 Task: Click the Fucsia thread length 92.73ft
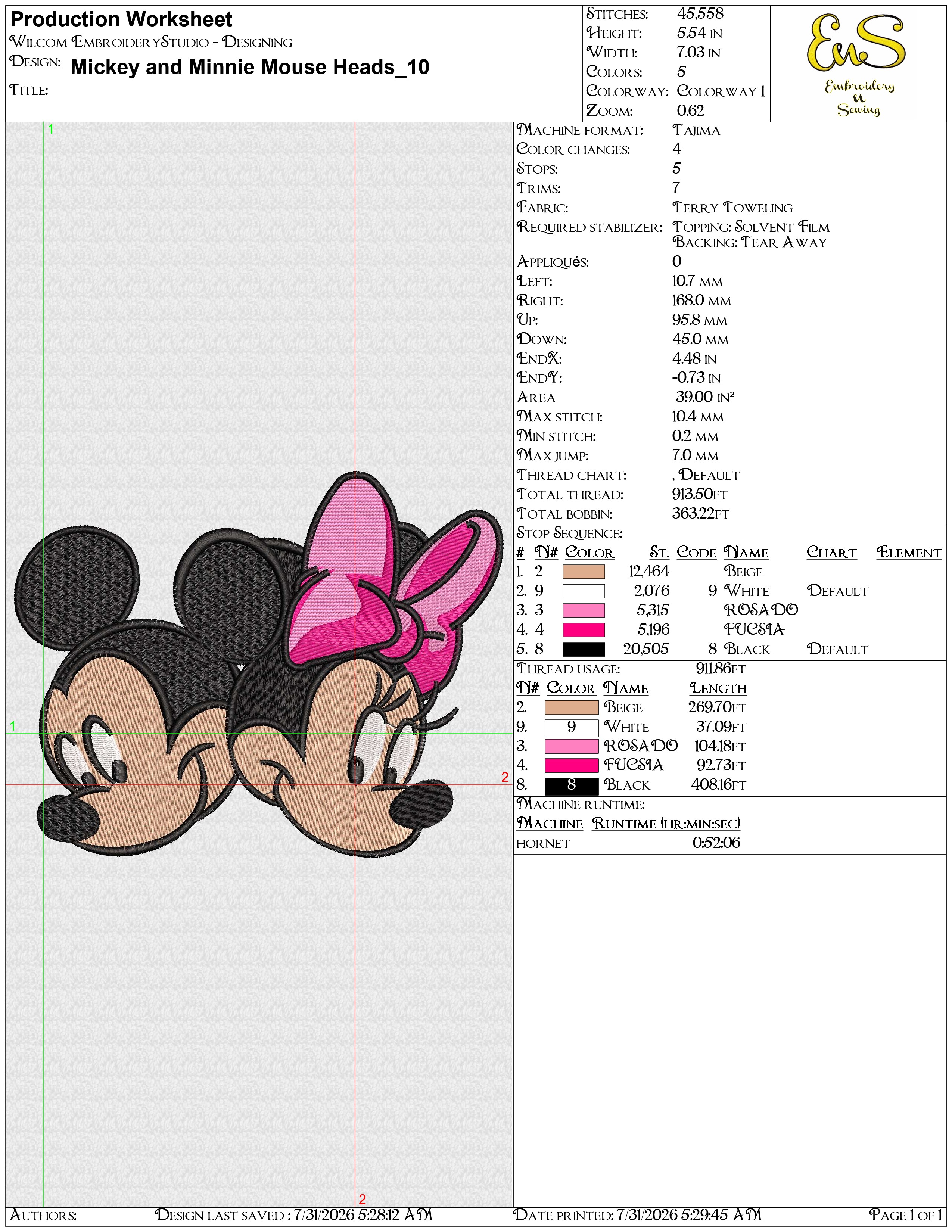(x=721, y=765)
